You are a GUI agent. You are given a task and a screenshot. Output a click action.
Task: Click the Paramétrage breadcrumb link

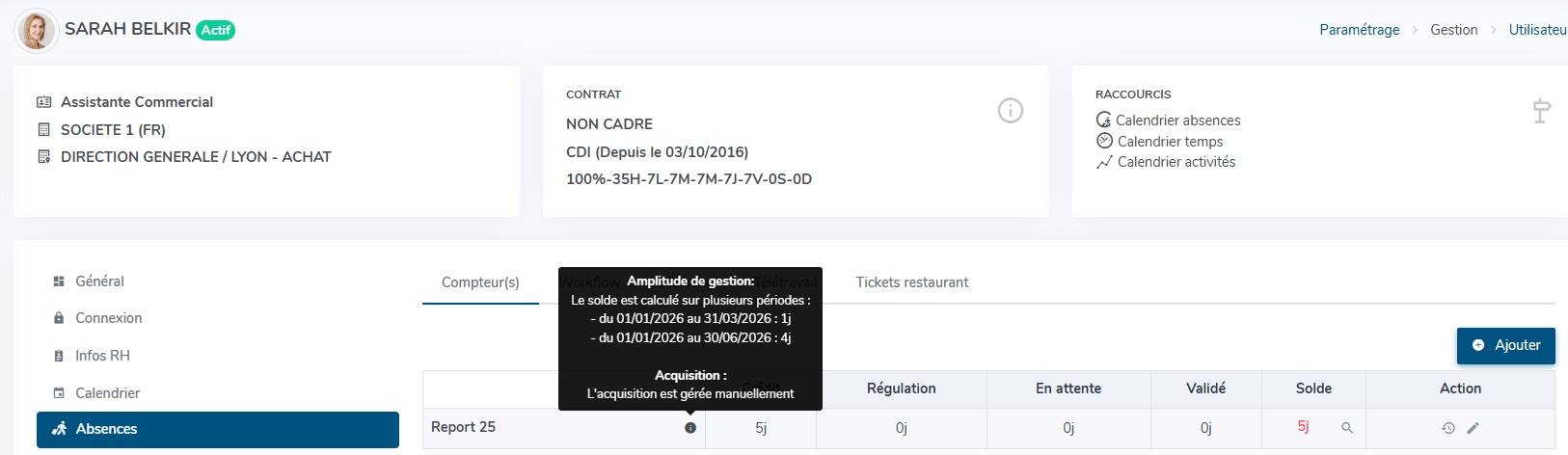(x=1359, y=30)
